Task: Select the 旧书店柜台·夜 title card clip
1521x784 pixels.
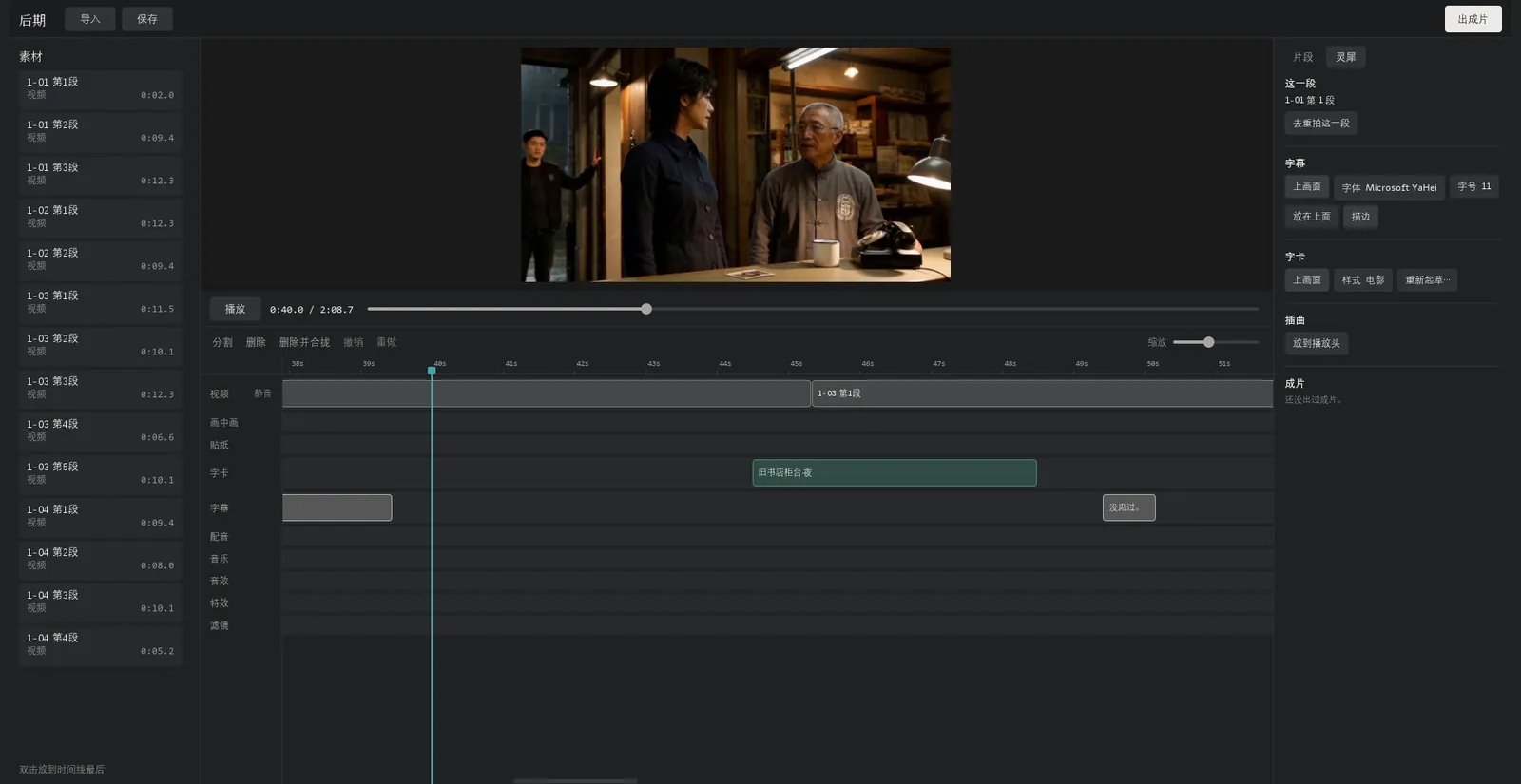Action: click(x=895, y=472)
